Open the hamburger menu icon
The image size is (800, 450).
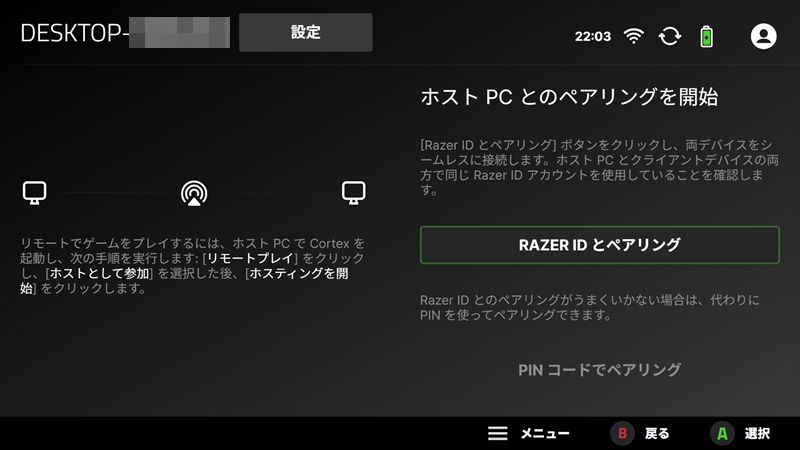[x=498, y=433]
